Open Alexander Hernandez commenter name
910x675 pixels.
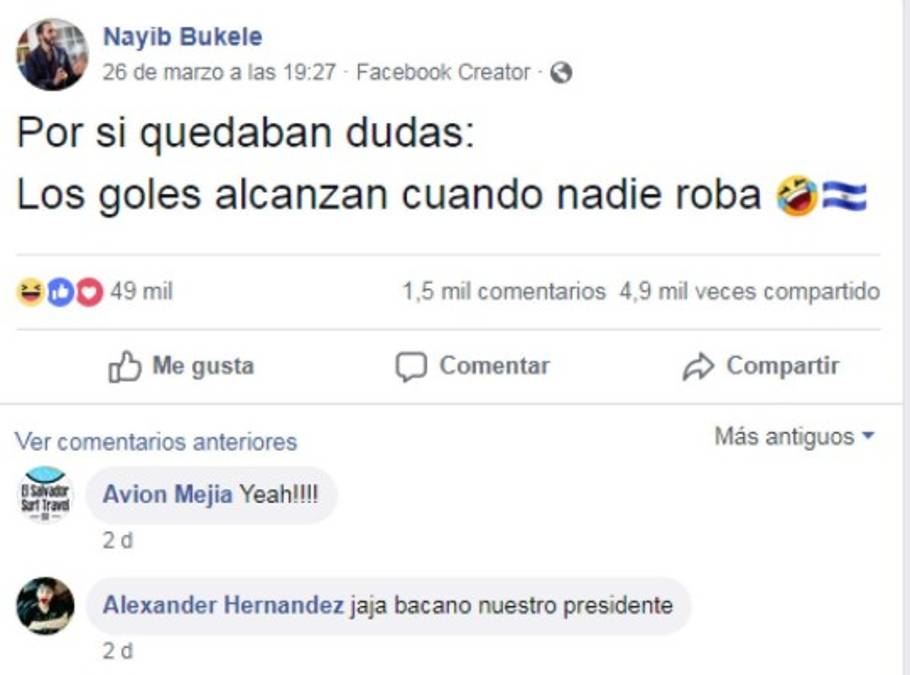[223, 605]
